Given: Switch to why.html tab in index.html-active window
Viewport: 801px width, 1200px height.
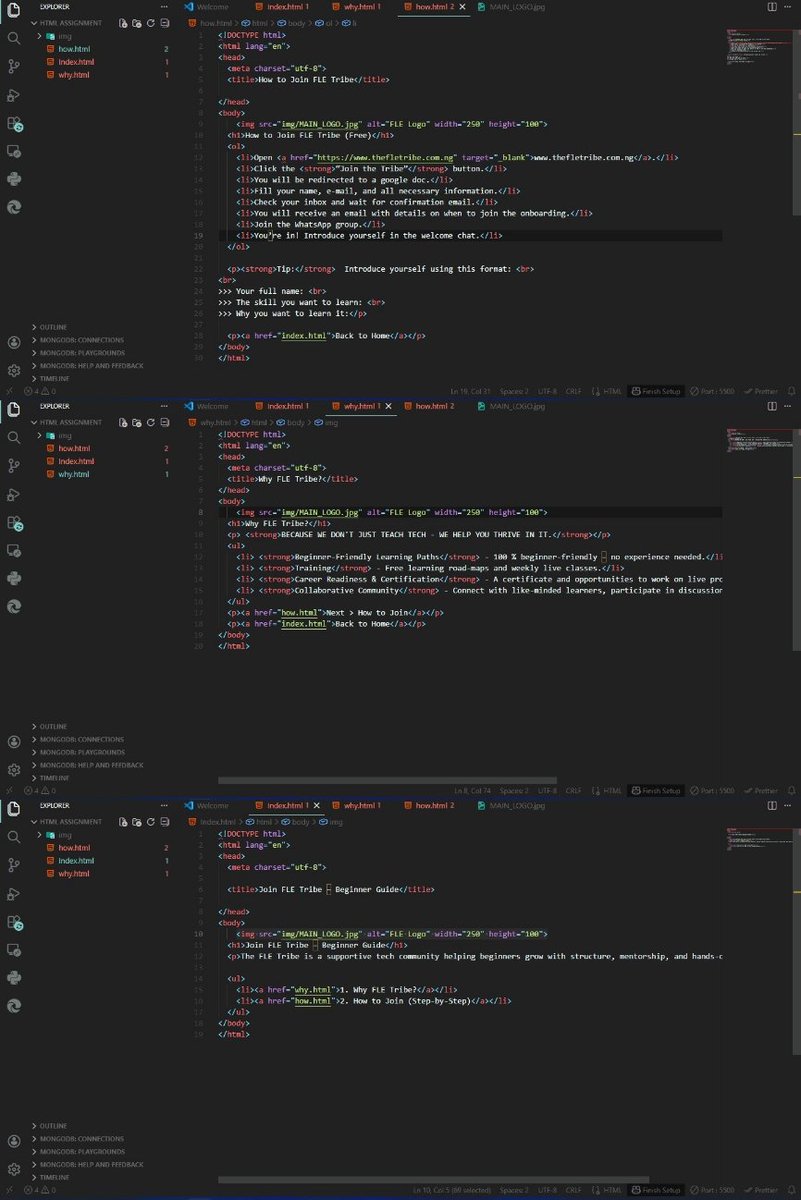Looking at the screenshot, I should tap(360, 805).
